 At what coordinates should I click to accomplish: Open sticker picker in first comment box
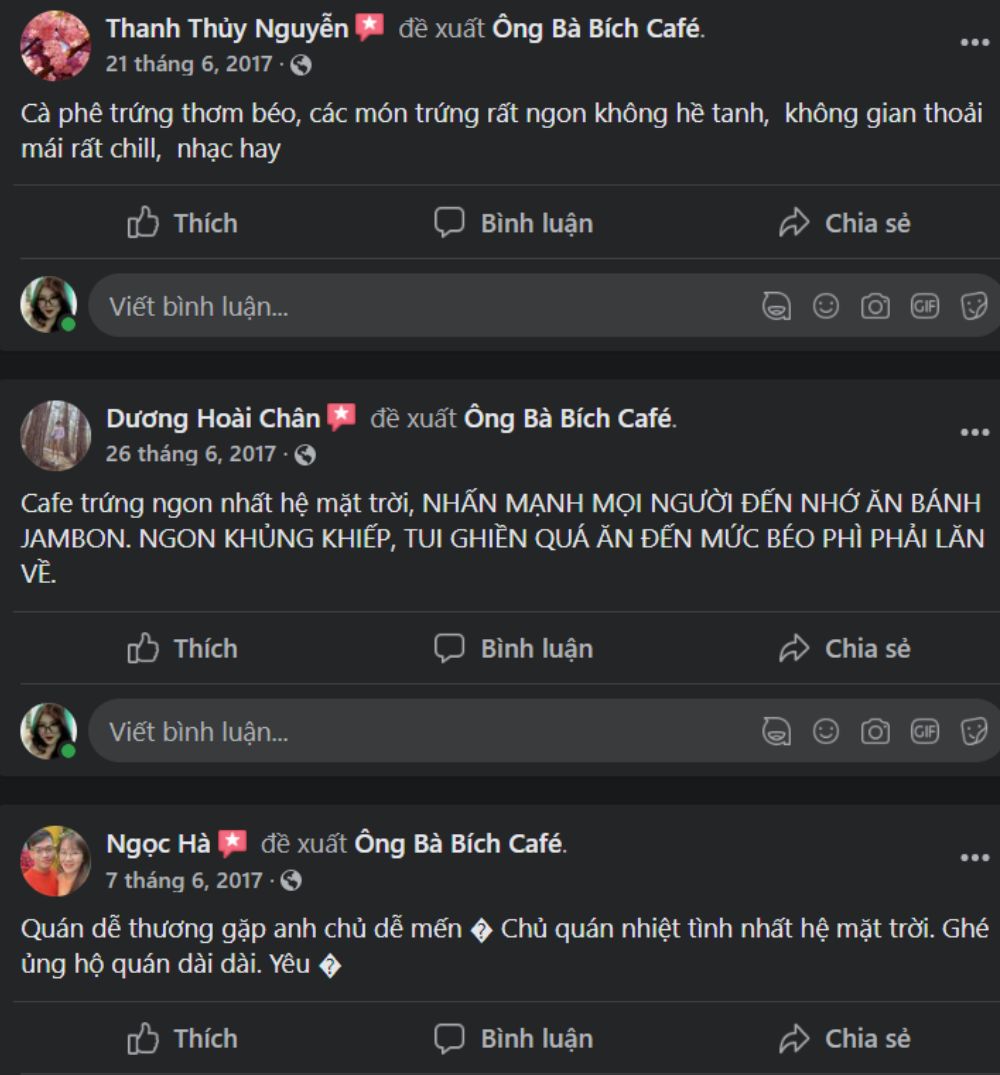(x=974, y=306)
